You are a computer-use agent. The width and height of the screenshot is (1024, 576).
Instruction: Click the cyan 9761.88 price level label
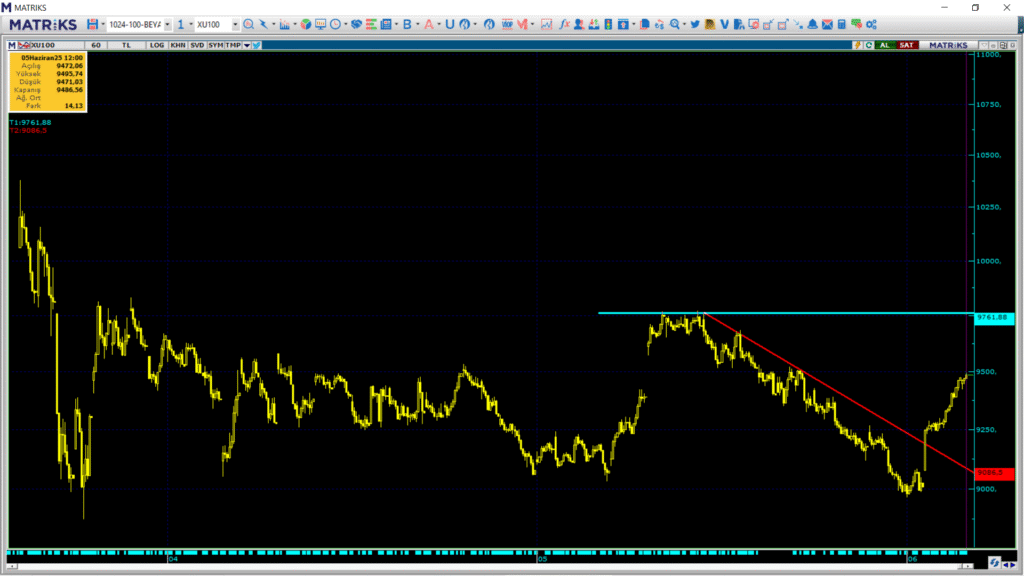[x=993, y=318]
